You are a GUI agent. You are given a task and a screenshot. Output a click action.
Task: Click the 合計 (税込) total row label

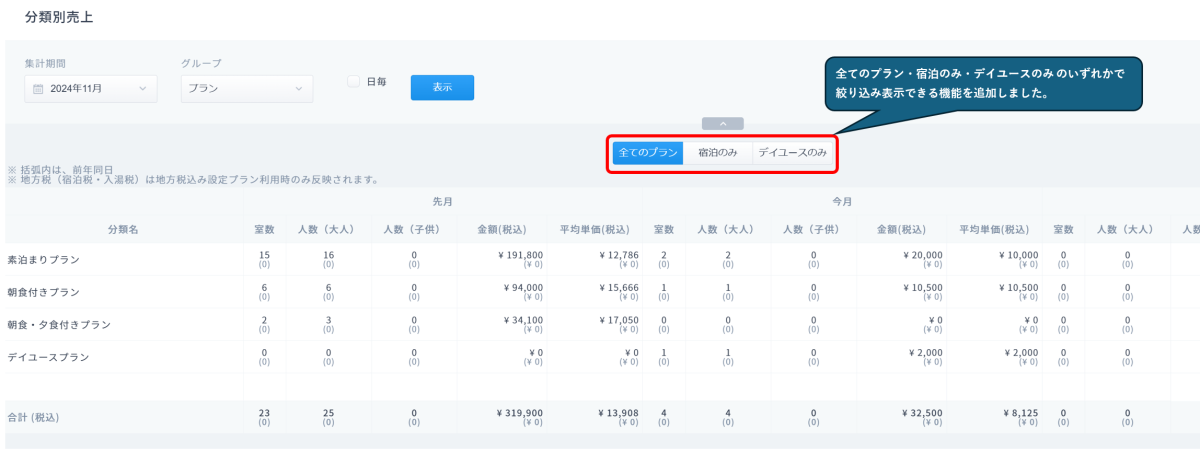tap(33, 417)
